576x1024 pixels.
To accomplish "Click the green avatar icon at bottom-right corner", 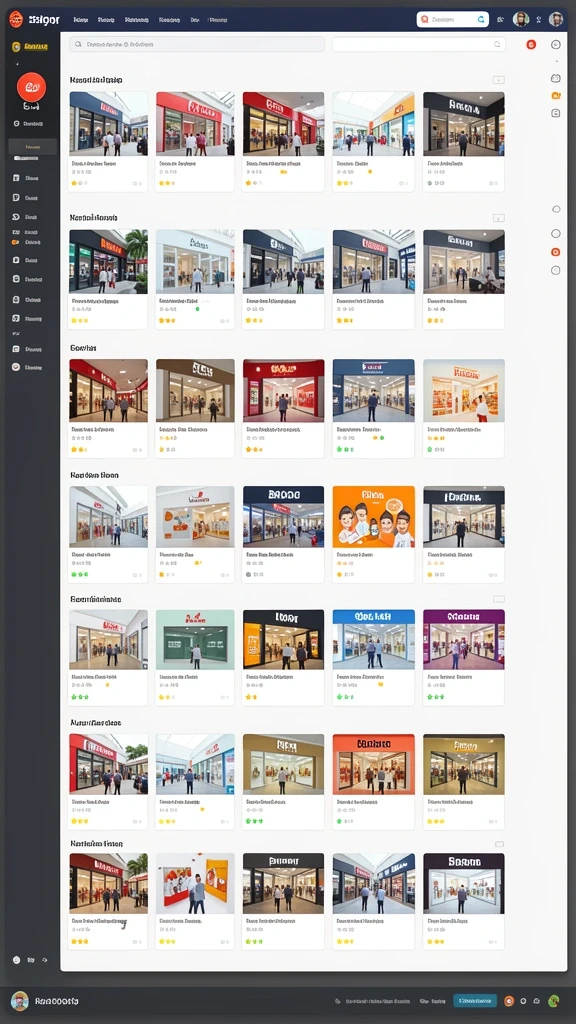I will click(x=554, y=1000).
